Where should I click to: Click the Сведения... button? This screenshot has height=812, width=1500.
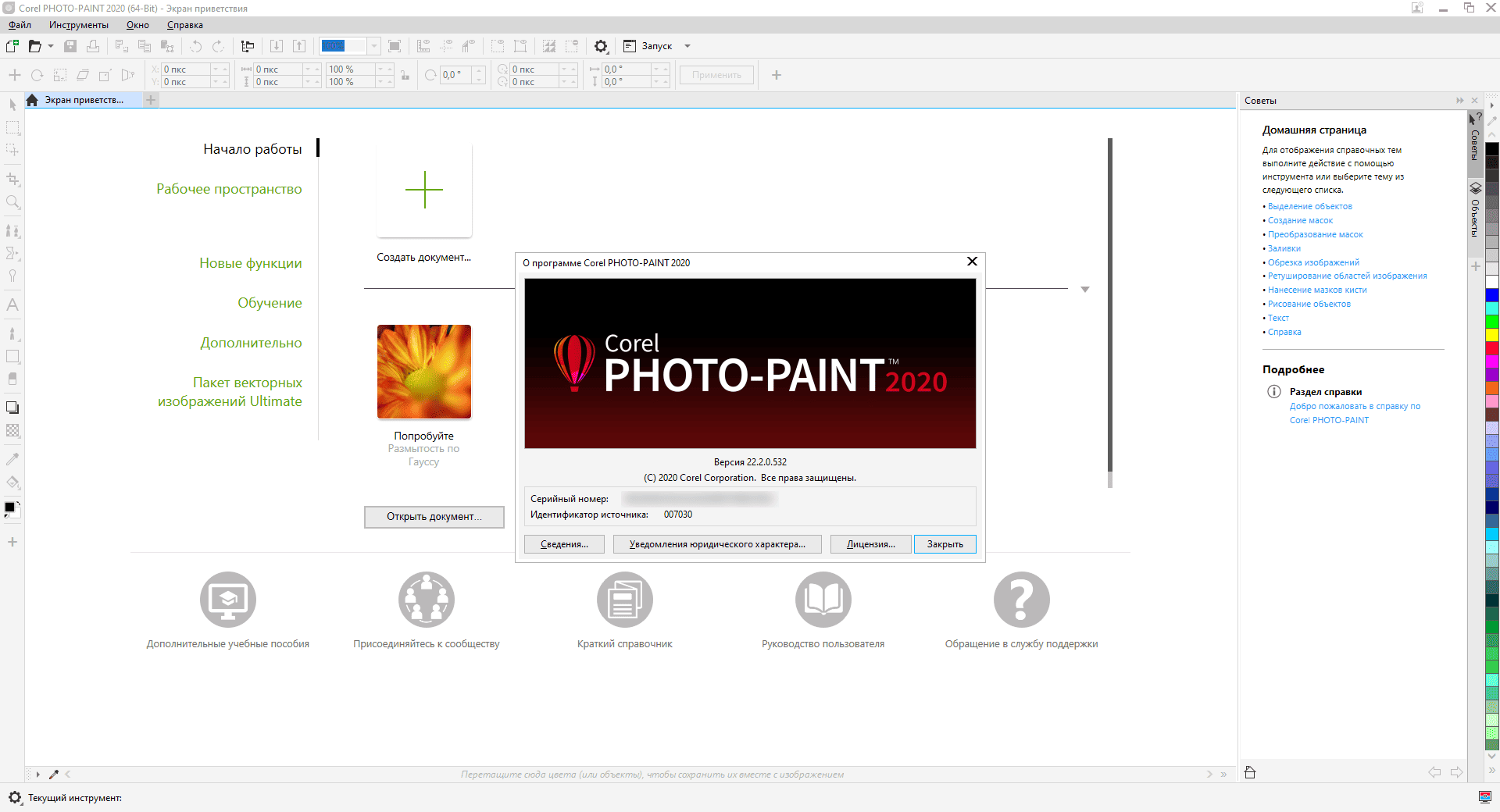coord(564,544)
